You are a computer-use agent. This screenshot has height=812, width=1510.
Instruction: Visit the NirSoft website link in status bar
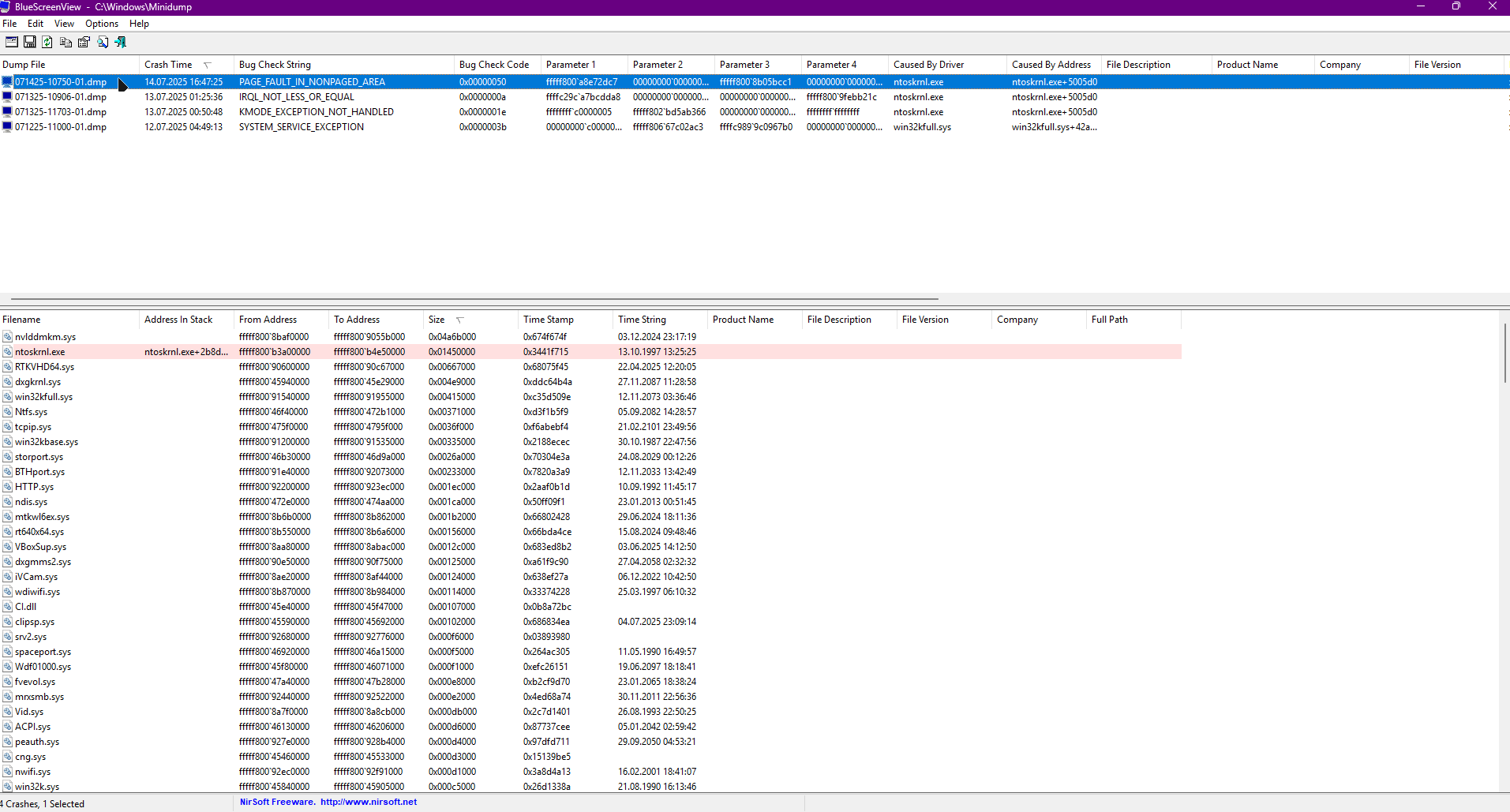tap(369, 802)
